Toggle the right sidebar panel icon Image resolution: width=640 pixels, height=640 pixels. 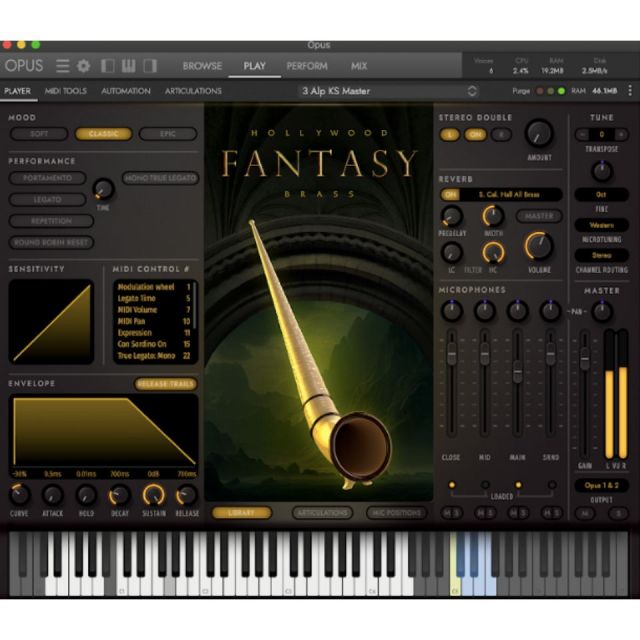[150, 66]
